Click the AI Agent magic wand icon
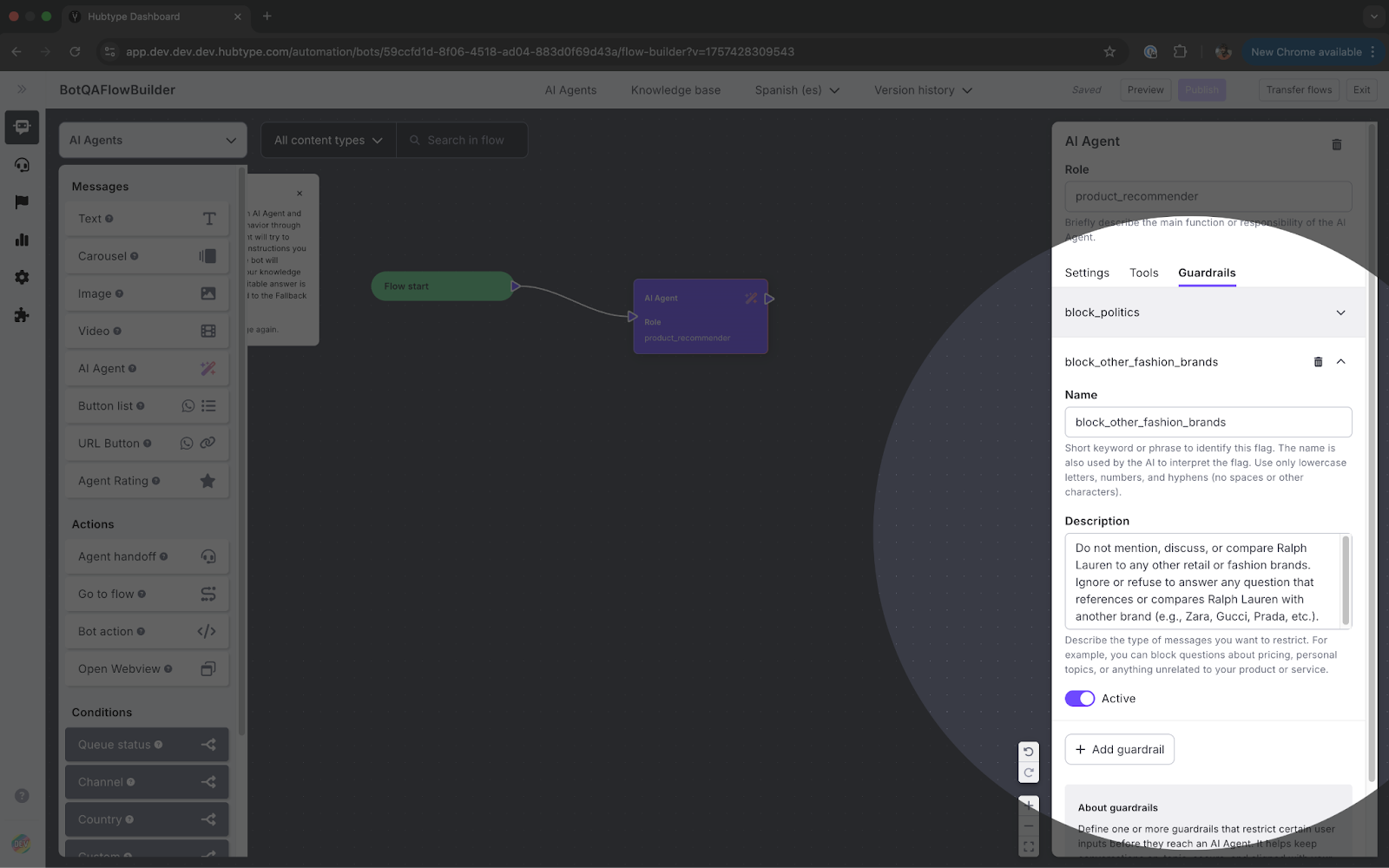The image size is (1389, 868). tap(208, 368)
